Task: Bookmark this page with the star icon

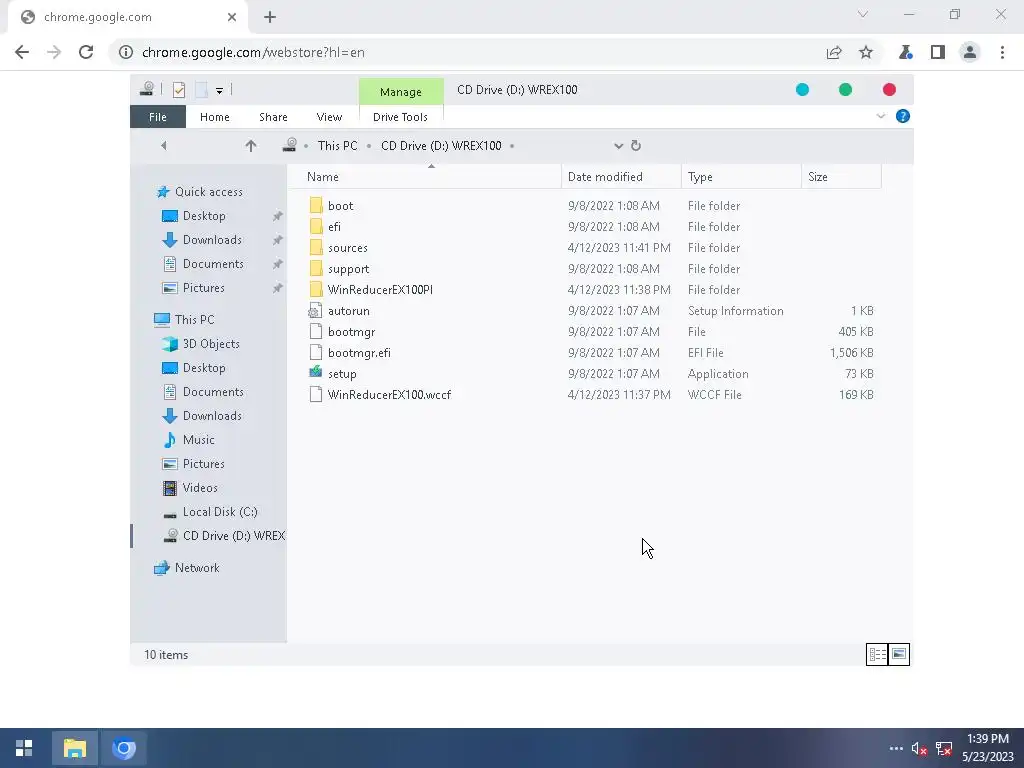Action: click(x=866, y=52)
